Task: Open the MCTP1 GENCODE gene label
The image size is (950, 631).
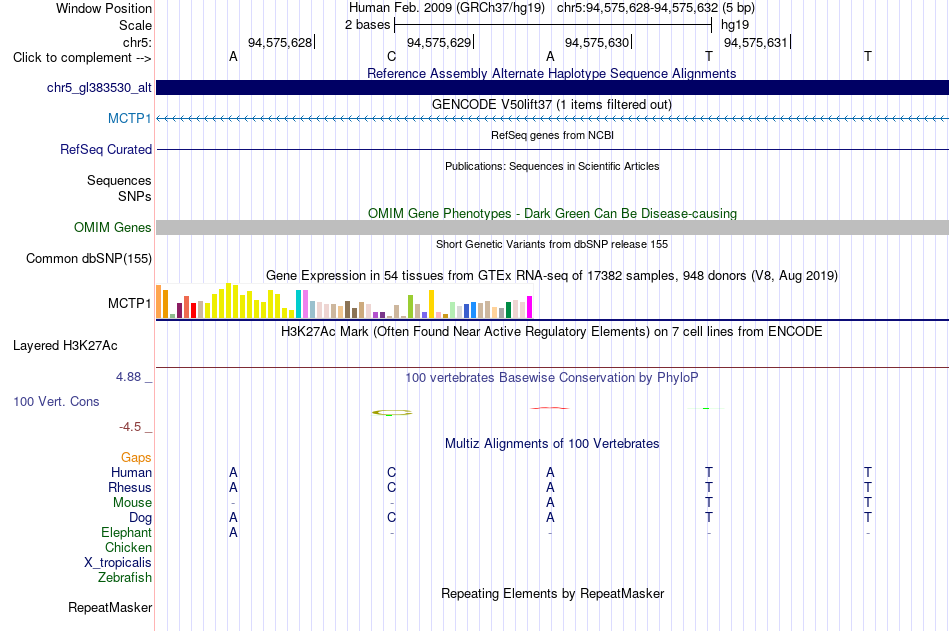Action: (129, 118)
